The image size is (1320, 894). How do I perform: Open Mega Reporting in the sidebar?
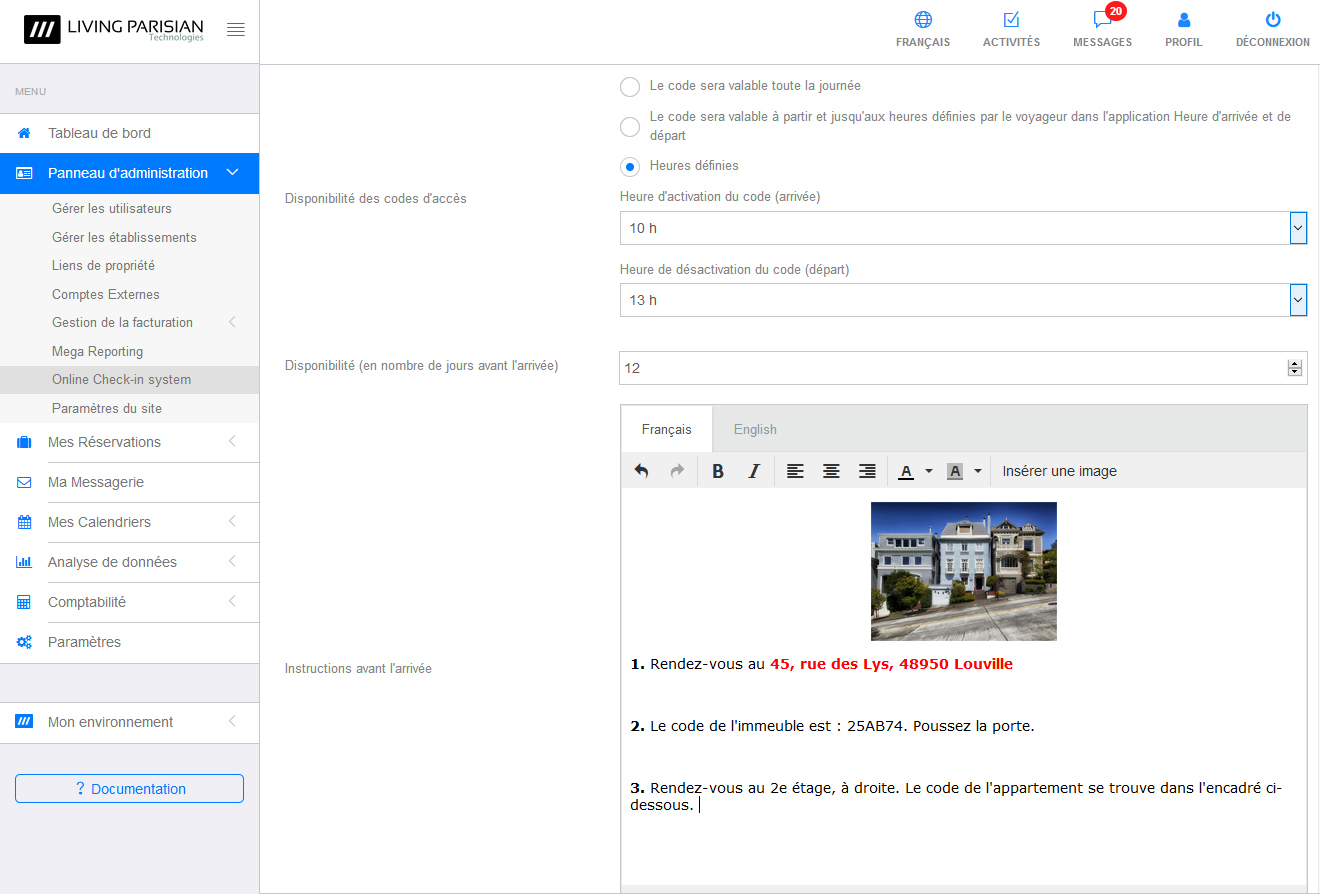(x=97, y=351)
